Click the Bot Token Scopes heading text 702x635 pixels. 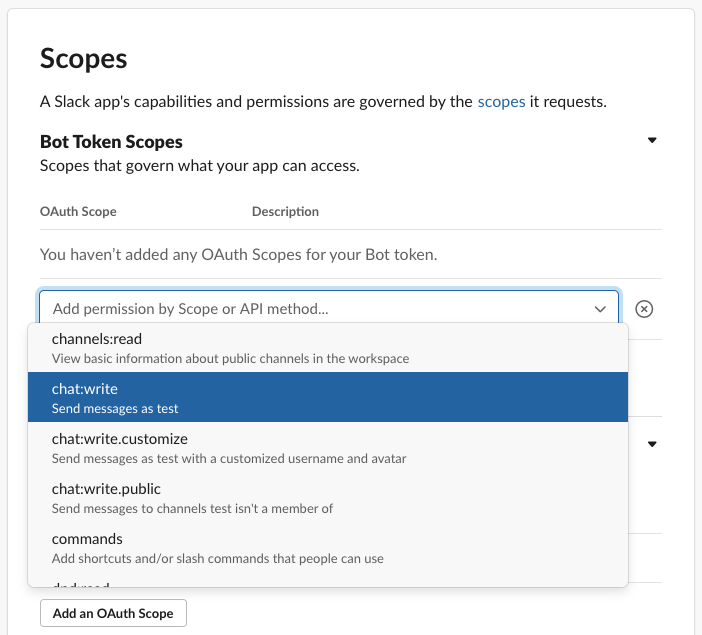(x=111, y=142)
